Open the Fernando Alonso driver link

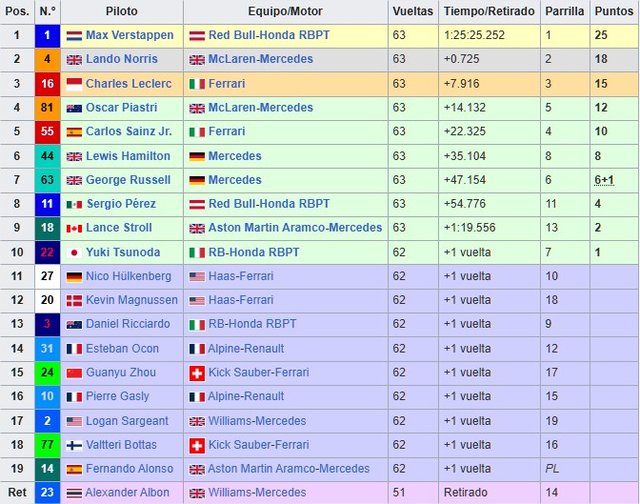coord(129,468)
